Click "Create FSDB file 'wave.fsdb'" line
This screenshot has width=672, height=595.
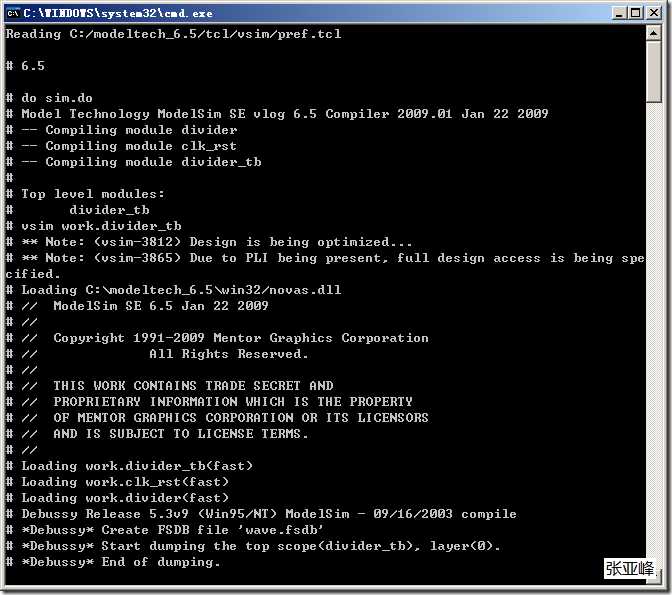(x=165, y=530)
